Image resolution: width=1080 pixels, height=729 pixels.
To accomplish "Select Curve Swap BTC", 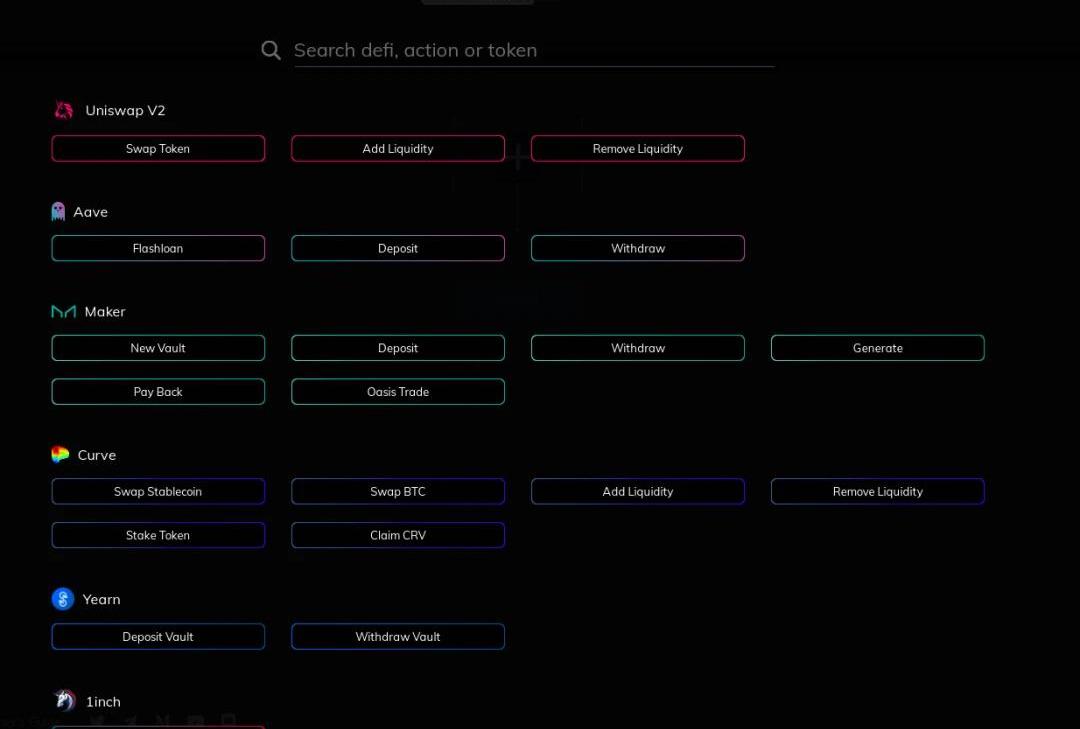I will pyautogui.click(x=397, y=491).
